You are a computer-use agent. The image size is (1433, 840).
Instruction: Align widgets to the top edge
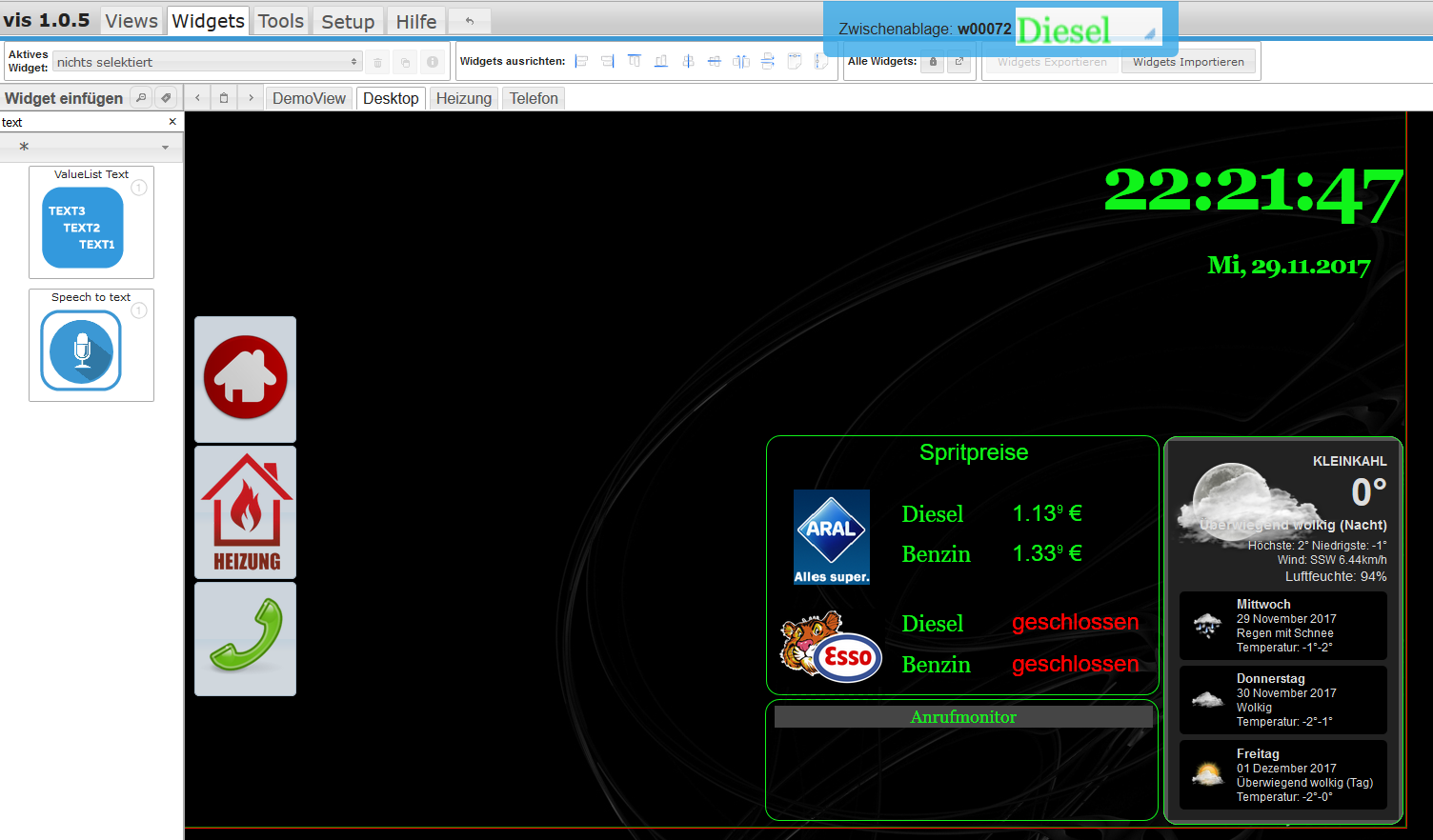click(x=635, y=61)
